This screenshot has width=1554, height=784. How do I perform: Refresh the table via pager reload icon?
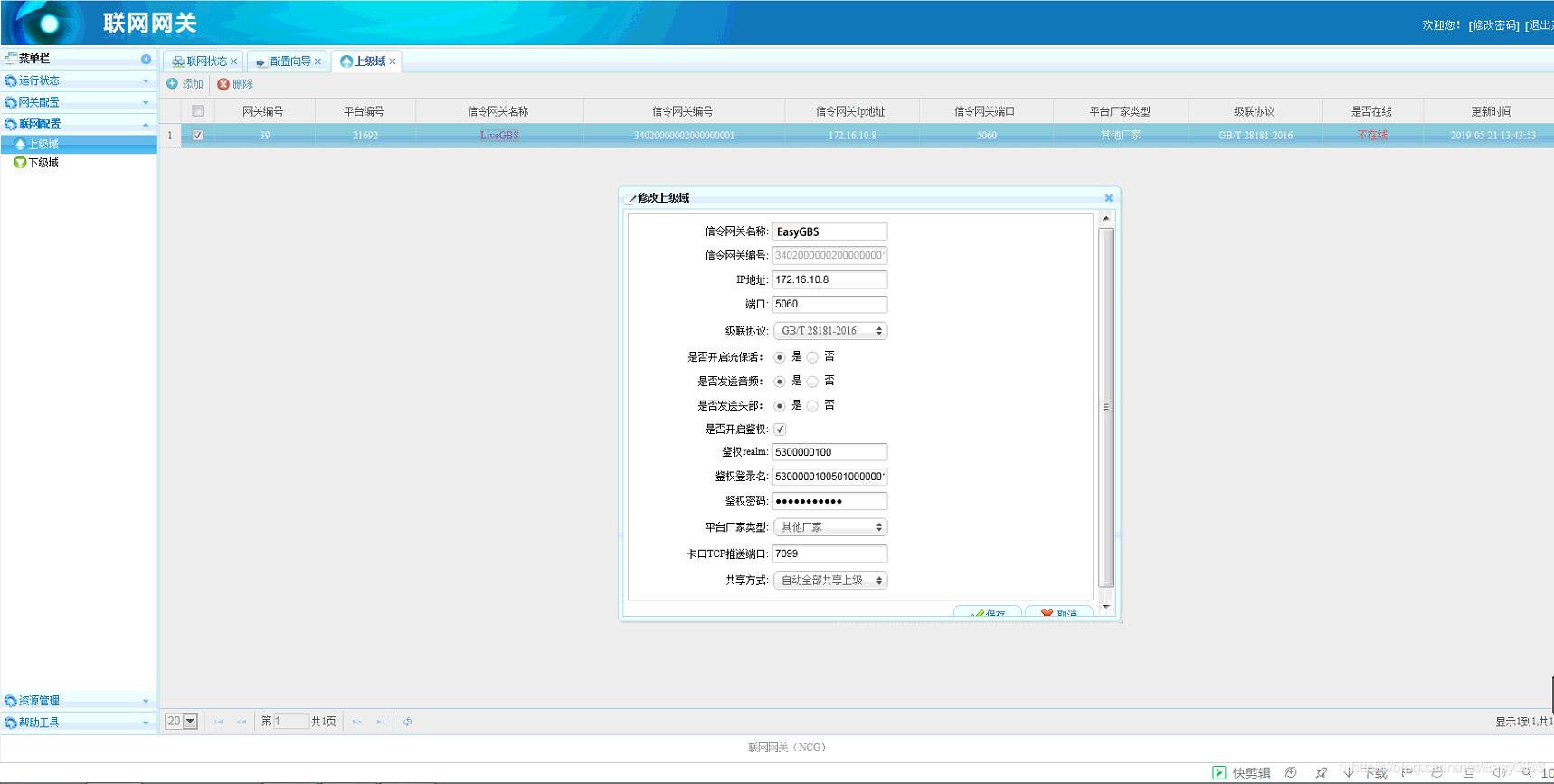[x=407, y=722]
